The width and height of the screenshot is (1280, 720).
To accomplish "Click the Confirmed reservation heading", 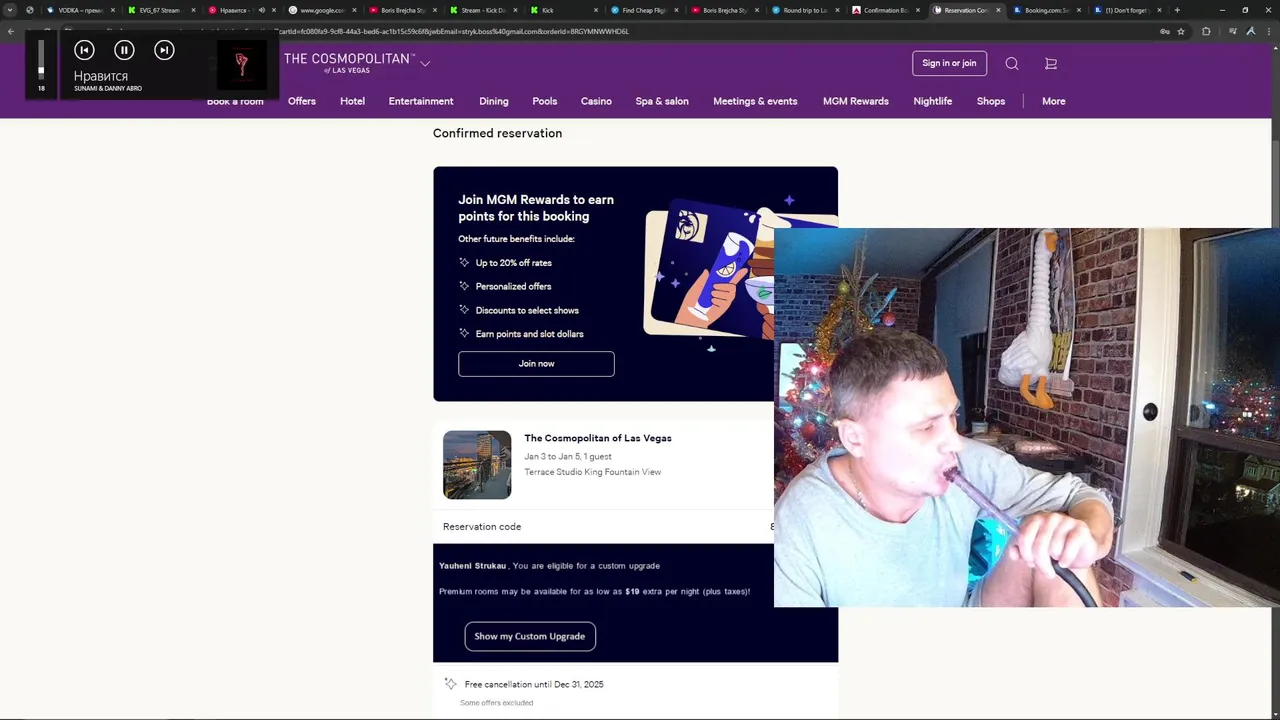I will point(497,133).
